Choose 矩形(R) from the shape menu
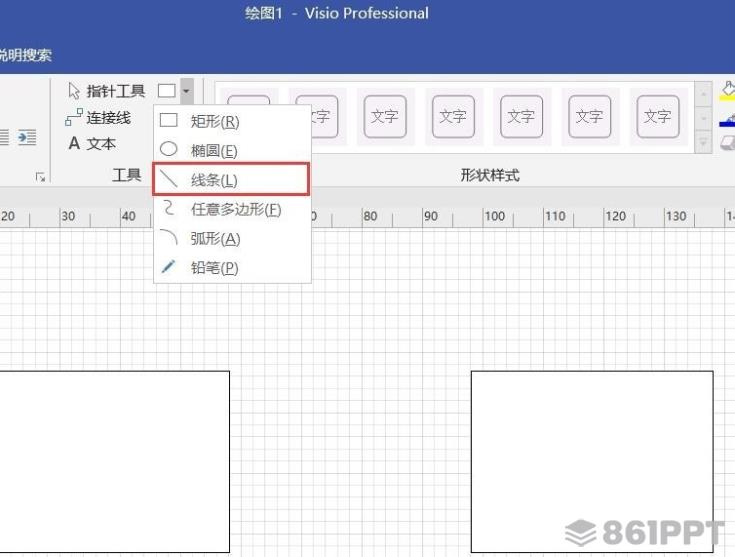The width and height of the screenshot is (735, 557). coord(232,121)
